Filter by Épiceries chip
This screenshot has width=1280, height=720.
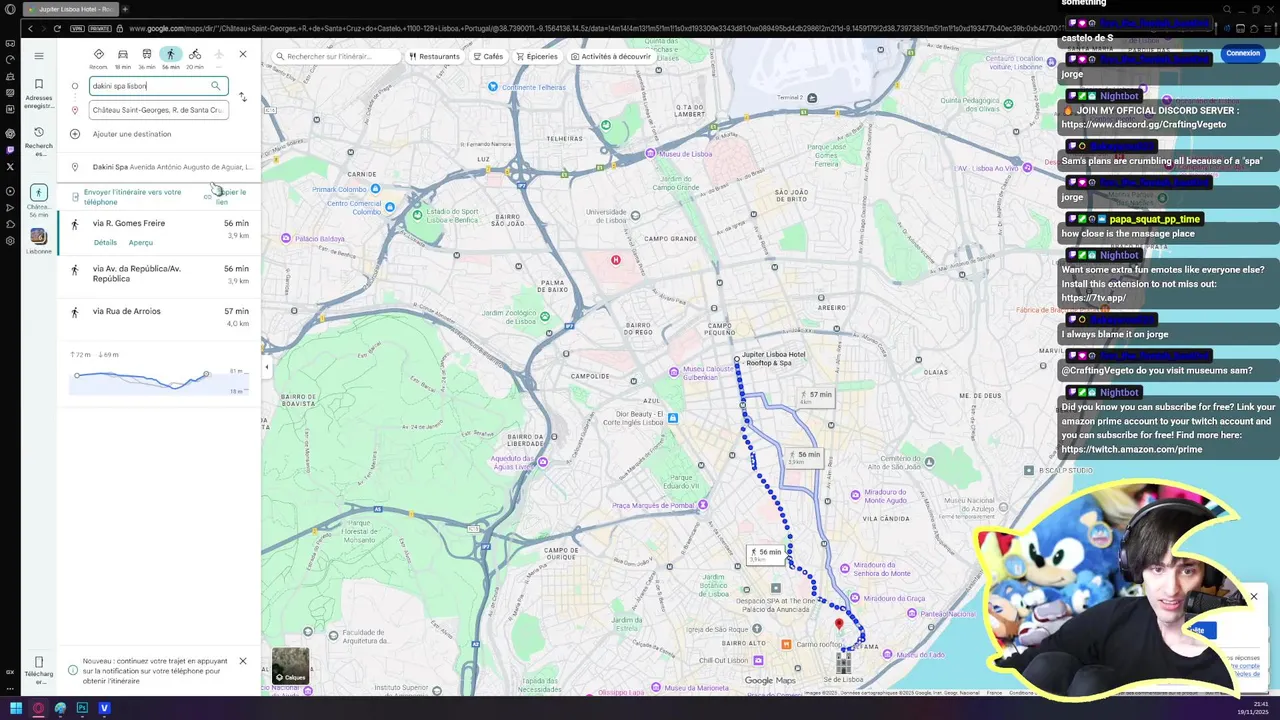[537, 57]
